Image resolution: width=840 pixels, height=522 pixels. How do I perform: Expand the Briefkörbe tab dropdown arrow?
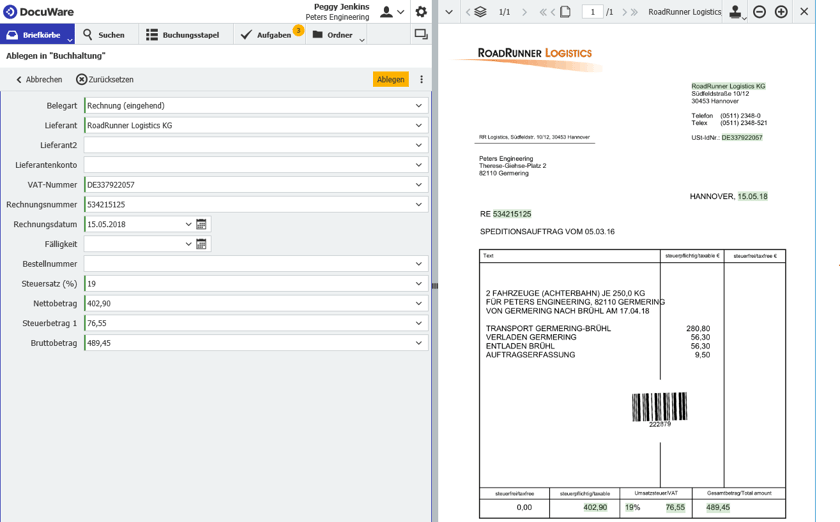(x=70, y=40)
